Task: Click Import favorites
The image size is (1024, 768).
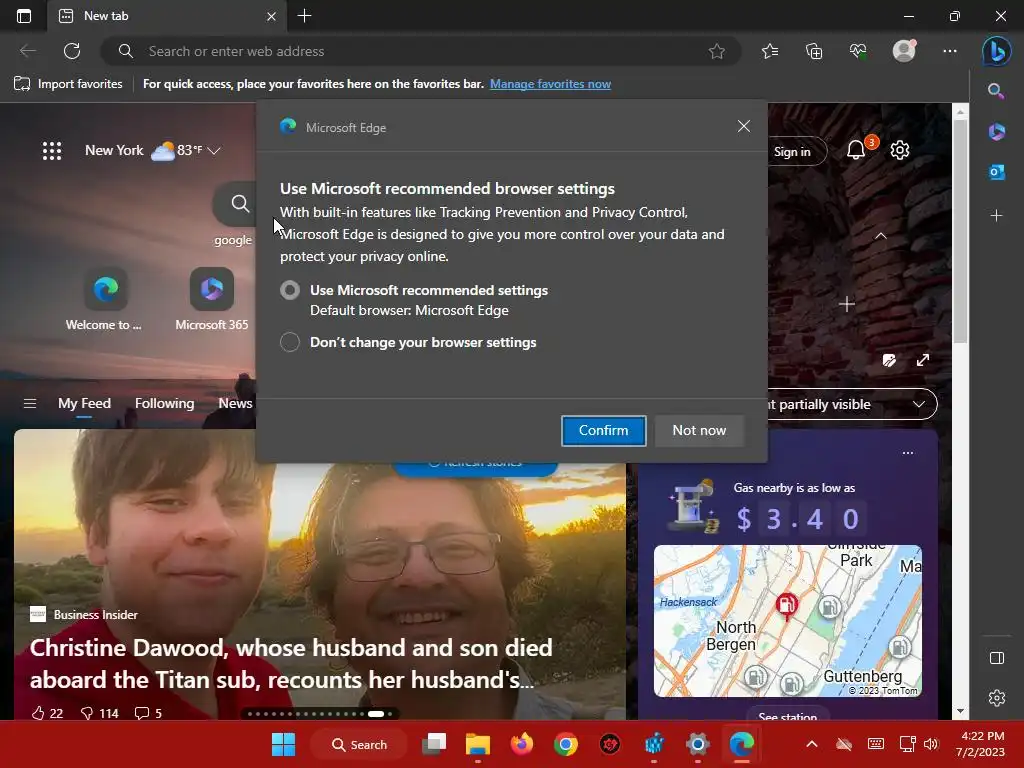Action: click(68, 84)
